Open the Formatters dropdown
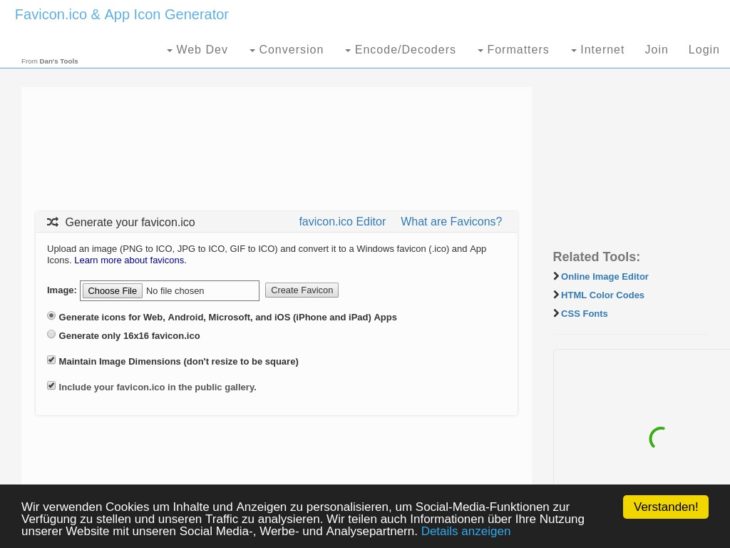 513,50
